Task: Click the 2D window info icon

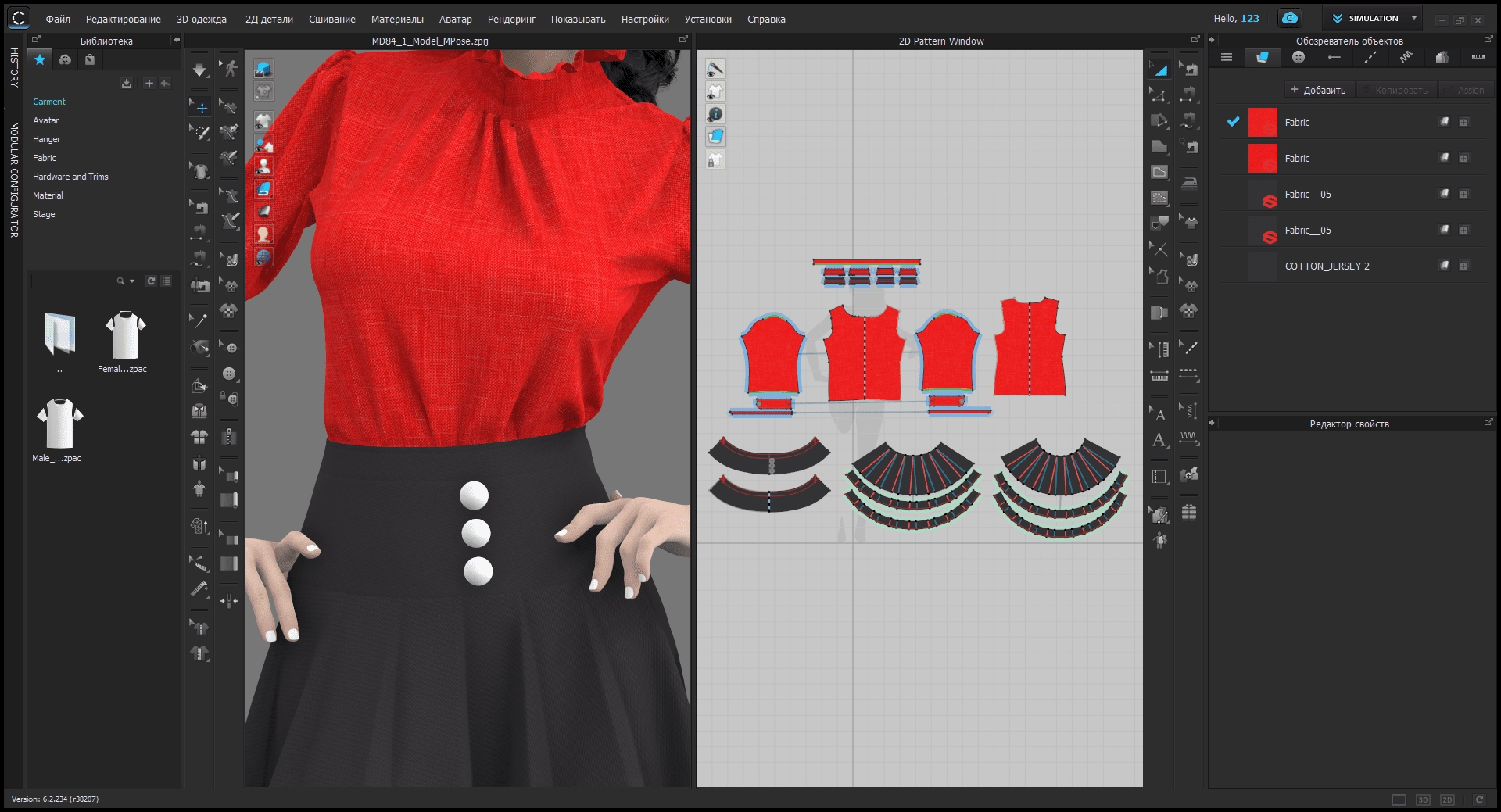Action: tap(715, 114)
